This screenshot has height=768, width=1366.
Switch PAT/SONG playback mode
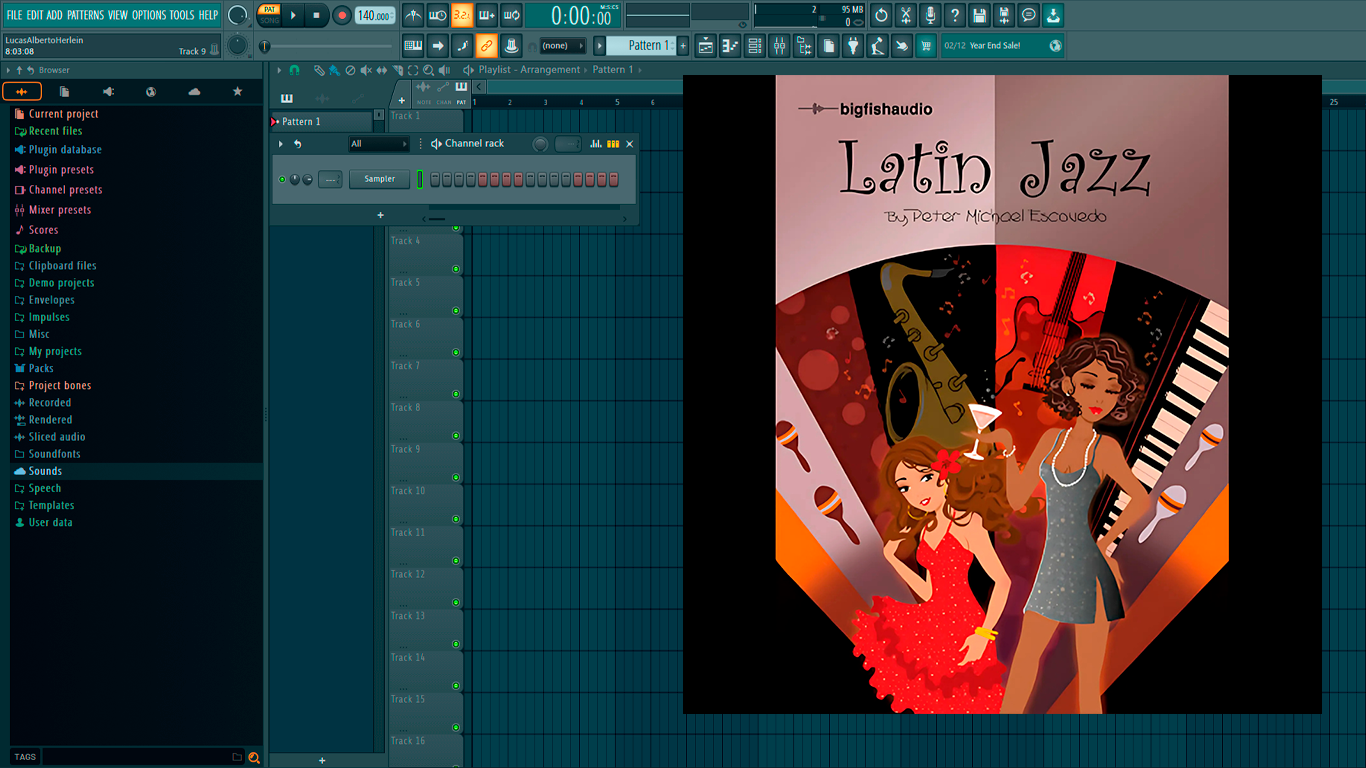(269, 15)
